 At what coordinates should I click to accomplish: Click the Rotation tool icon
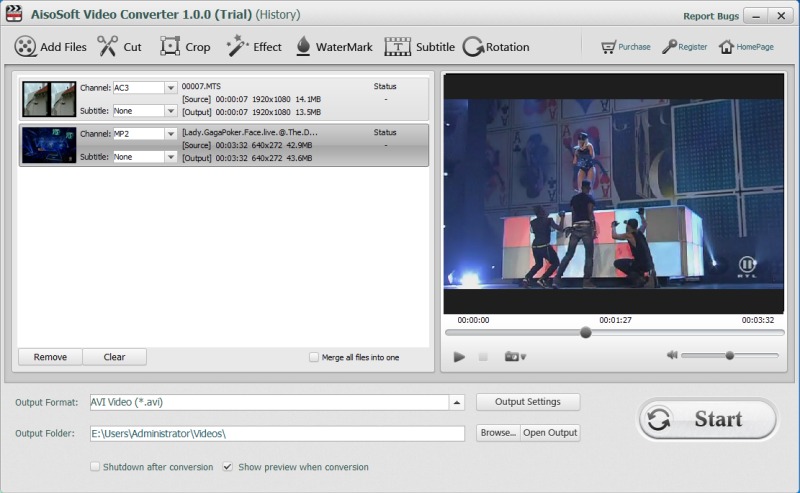pos(473,47)
